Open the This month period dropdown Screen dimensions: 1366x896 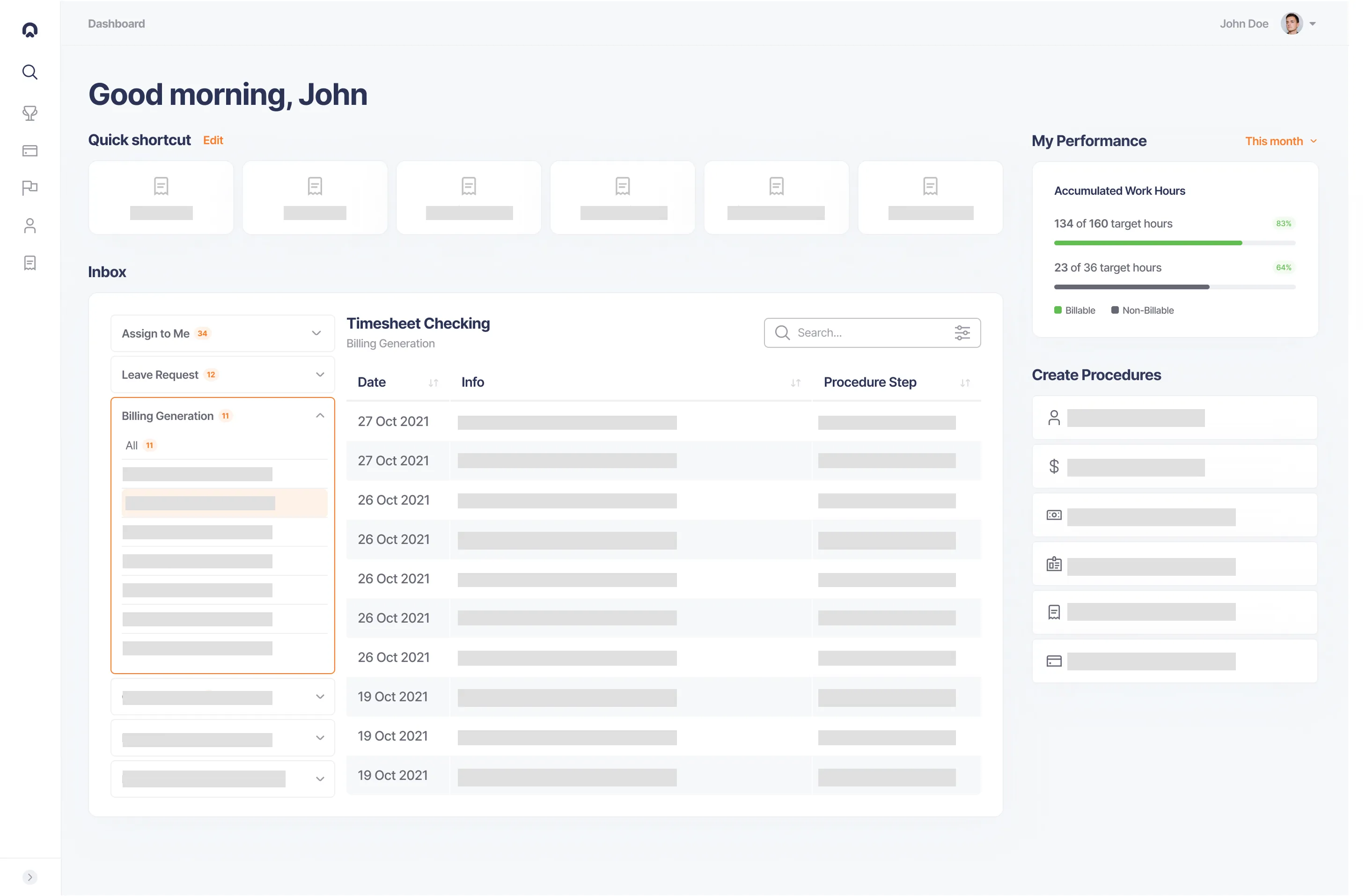[x=1280, y=140]
